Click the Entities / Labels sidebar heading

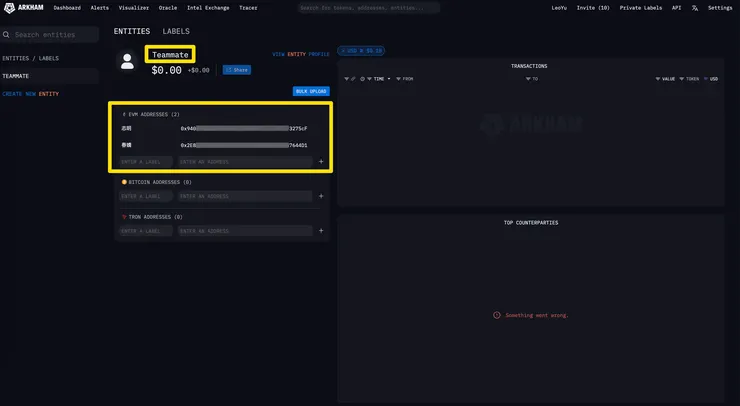[31, 59]
